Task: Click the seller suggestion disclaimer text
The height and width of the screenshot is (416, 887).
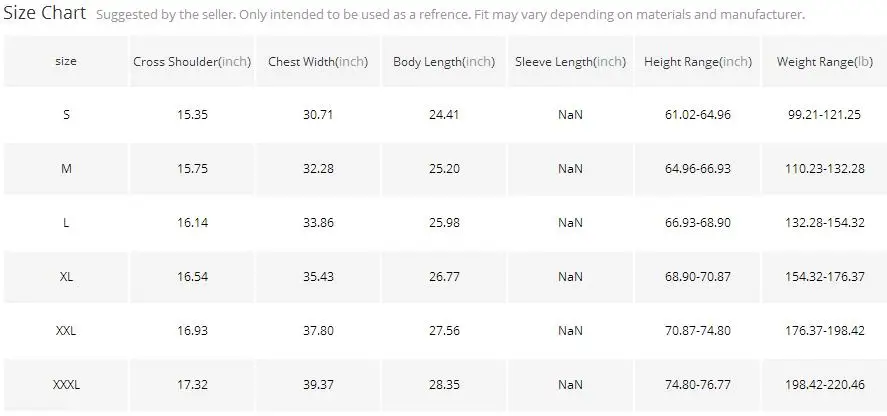Action: pos(450,15)
